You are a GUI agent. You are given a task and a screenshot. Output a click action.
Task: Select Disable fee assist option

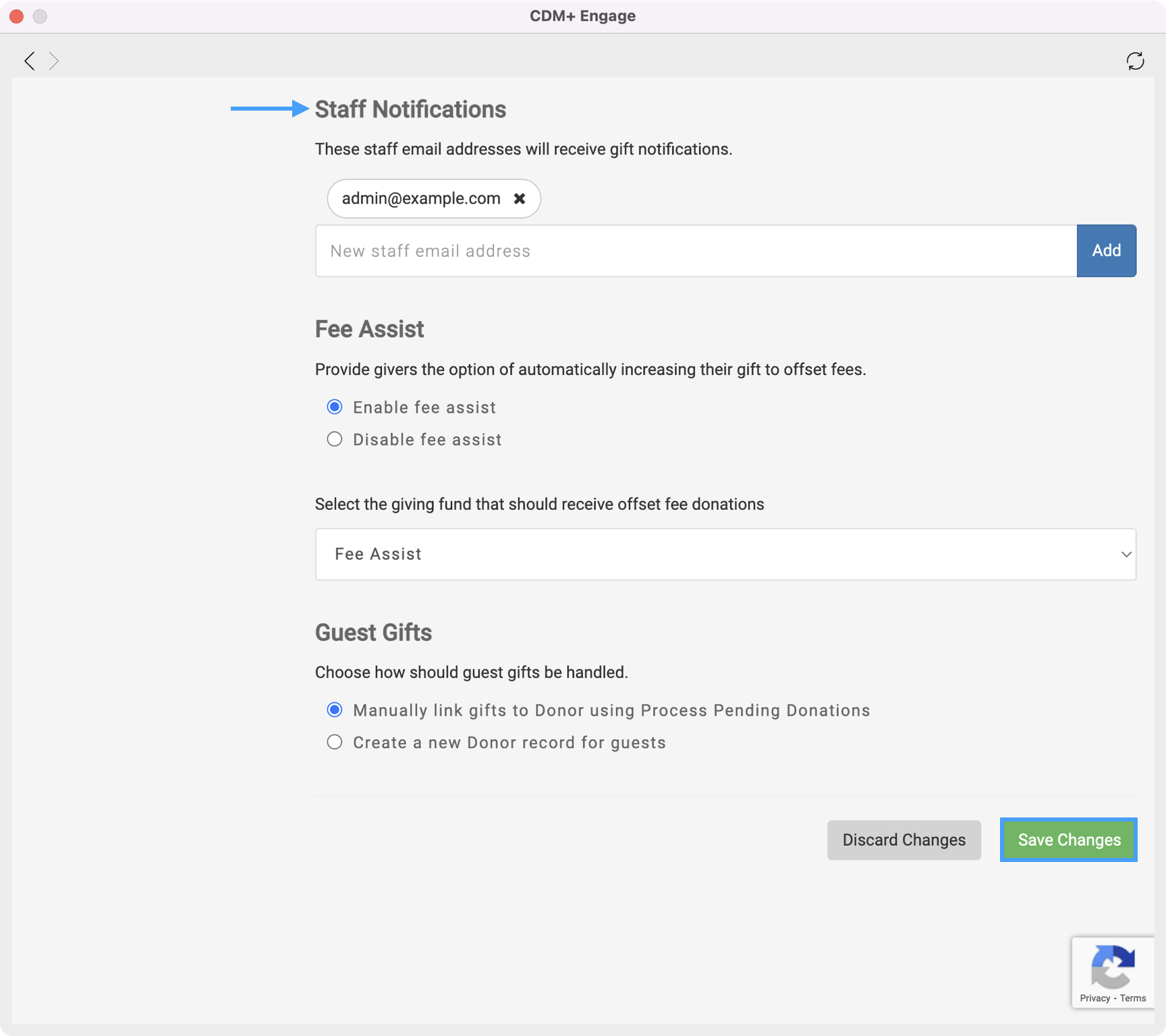pyautogui.click(x=335, y=439)
